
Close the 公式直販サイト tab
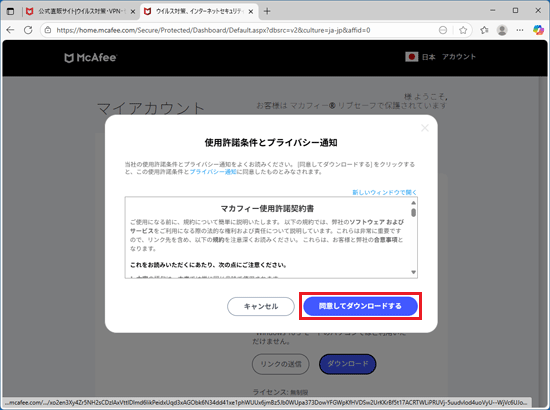pos(133,12)
